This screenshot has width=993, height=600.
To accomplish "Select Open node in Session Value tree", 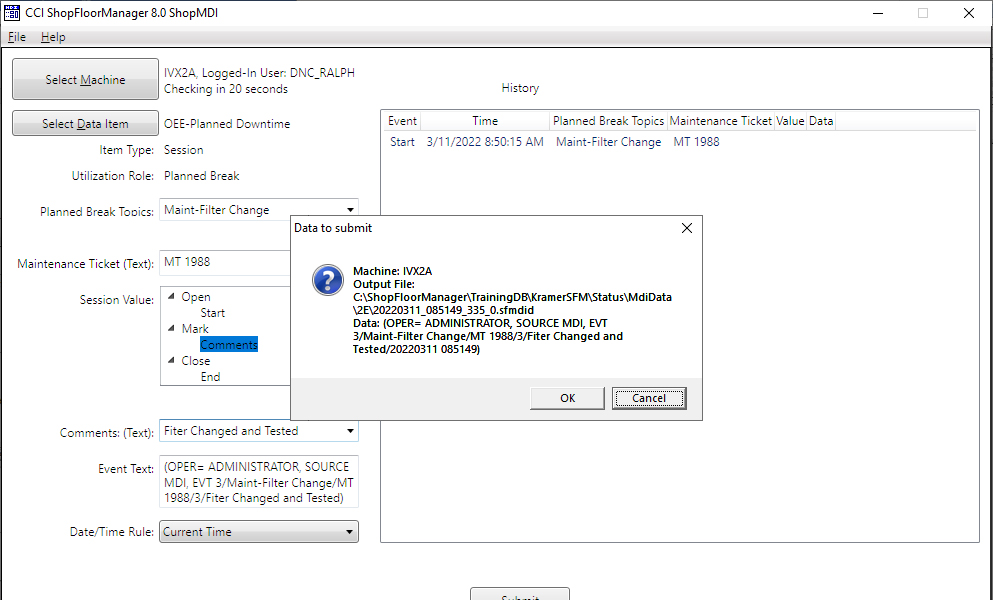I will tap(196, 297).
